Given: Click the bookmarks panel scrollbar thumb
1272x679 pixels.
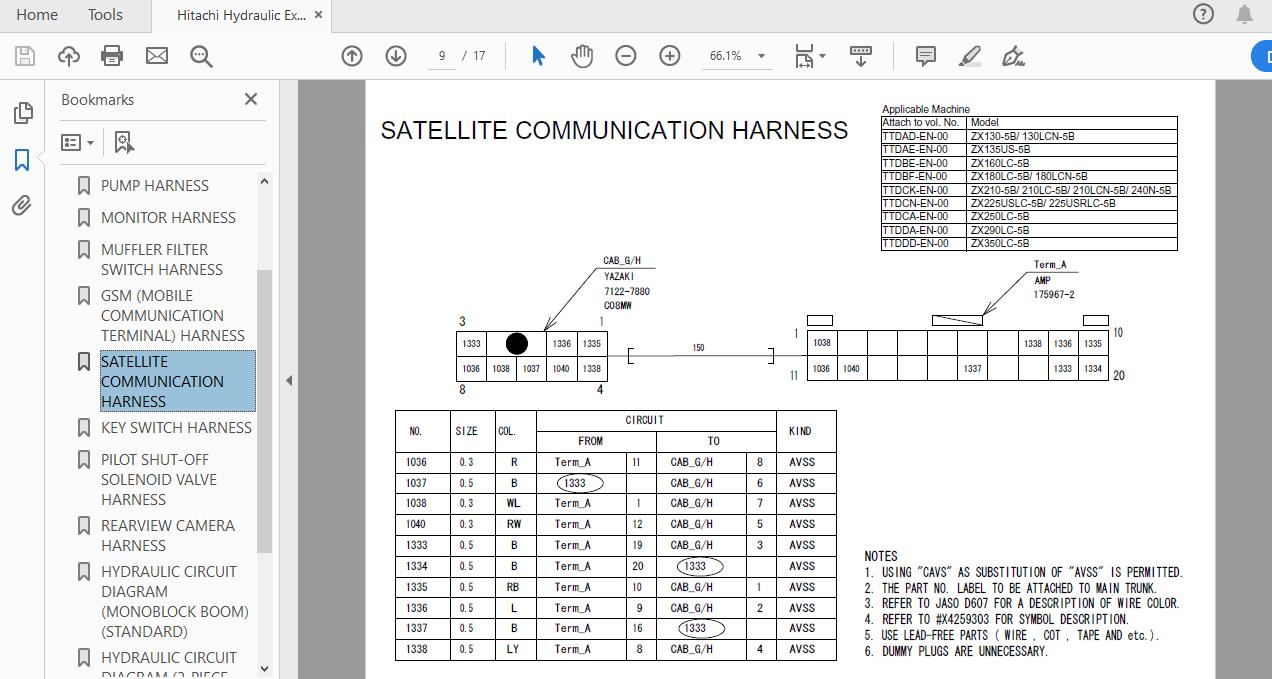Looking at the screenshot, I should pos(264,410).
